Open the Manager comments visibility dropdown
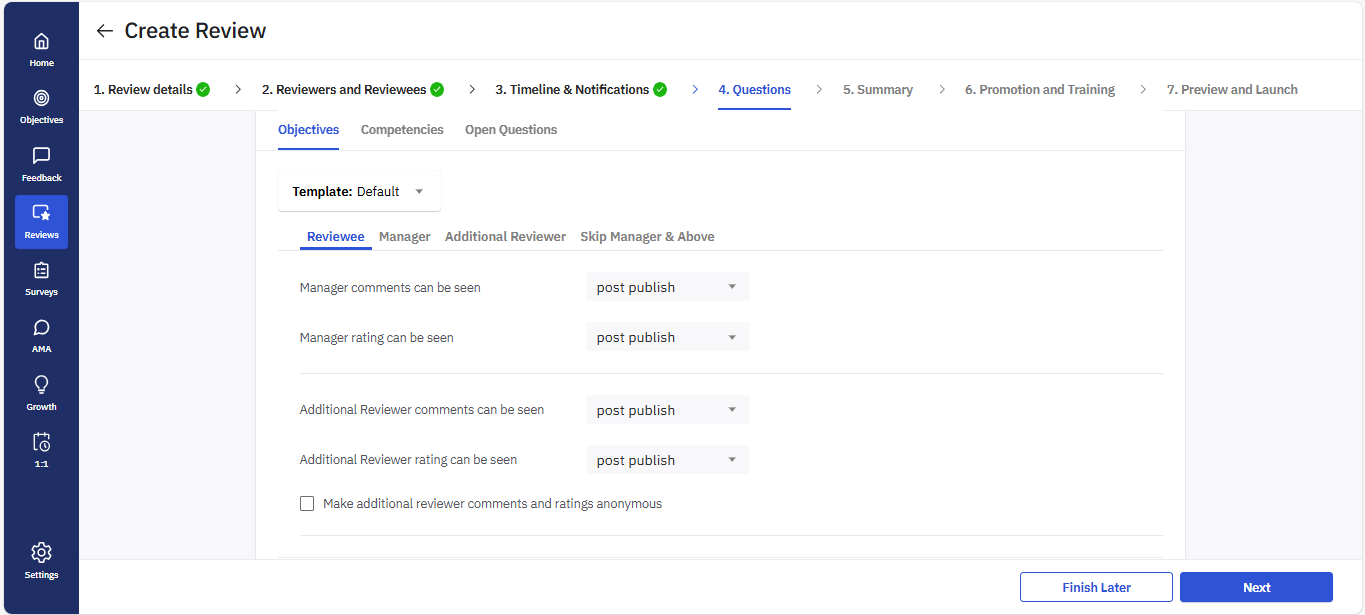 667,287
